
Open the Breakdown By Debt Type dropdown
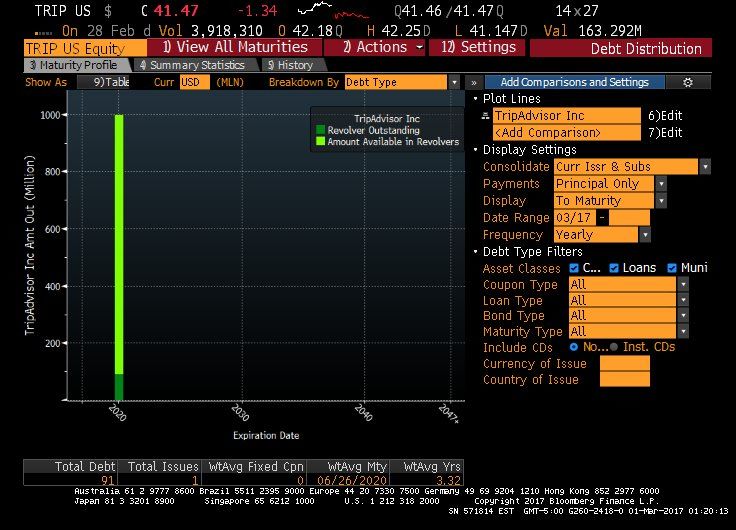[x=454, y=82]
